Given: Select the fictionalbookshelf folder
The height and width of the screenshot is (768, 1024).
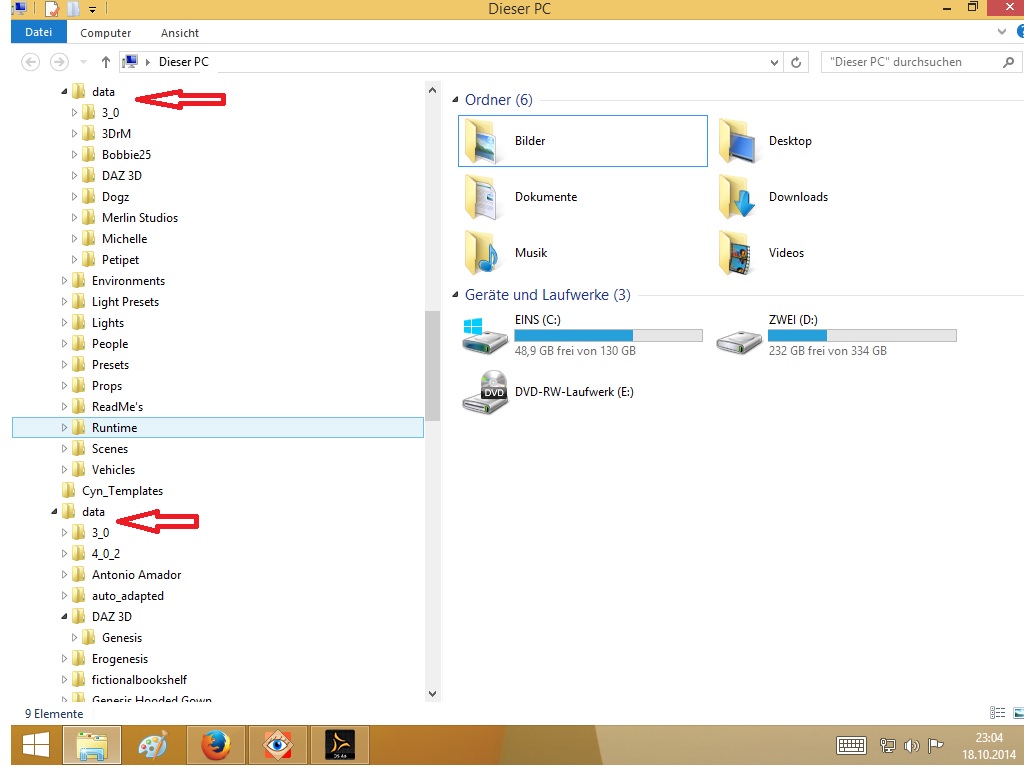Looking at the screenshot, I should (139, 680).
